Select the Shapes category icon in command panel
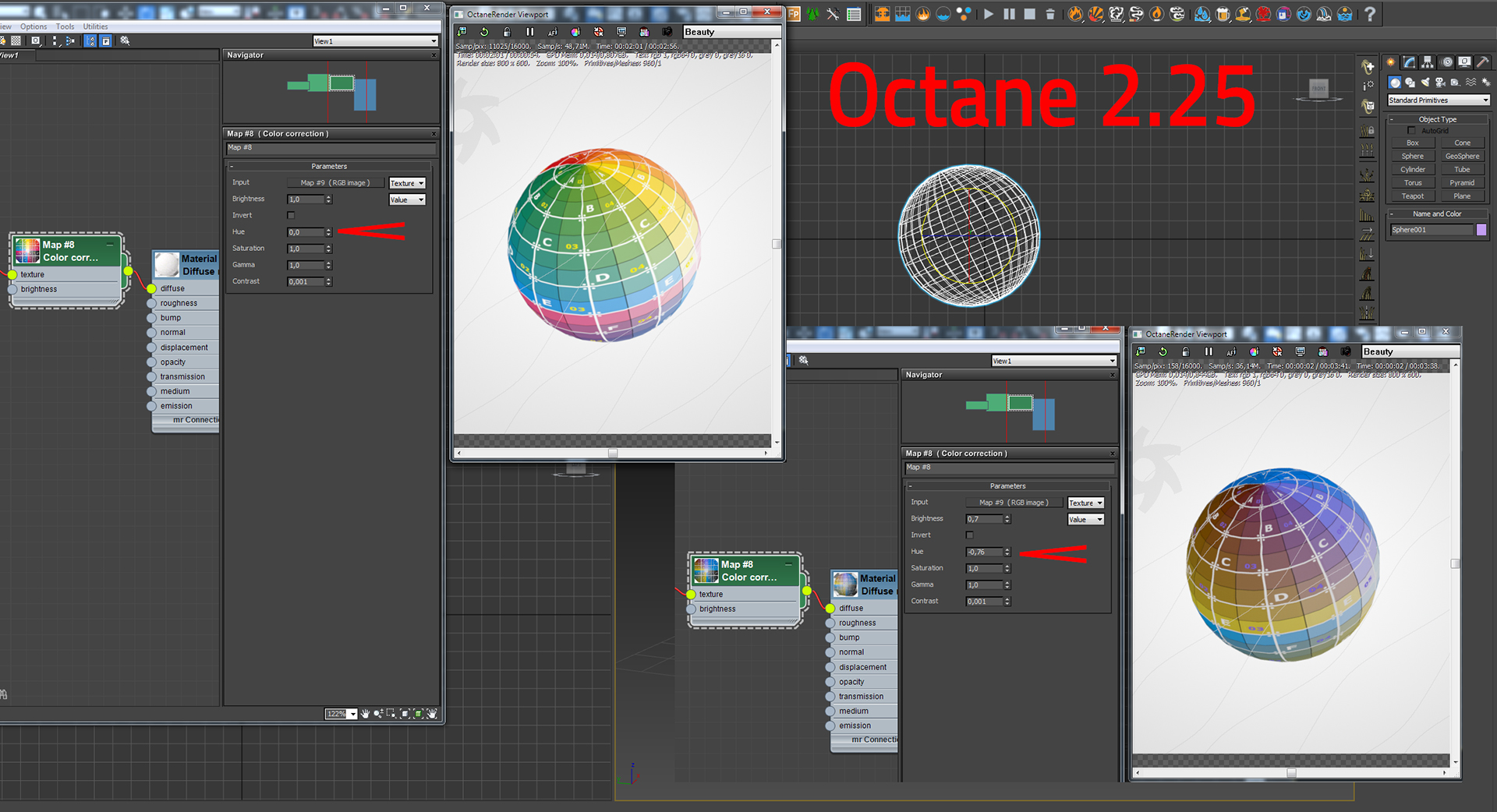The width and height of the screenshot is (1497, 812). (1410, 82)
